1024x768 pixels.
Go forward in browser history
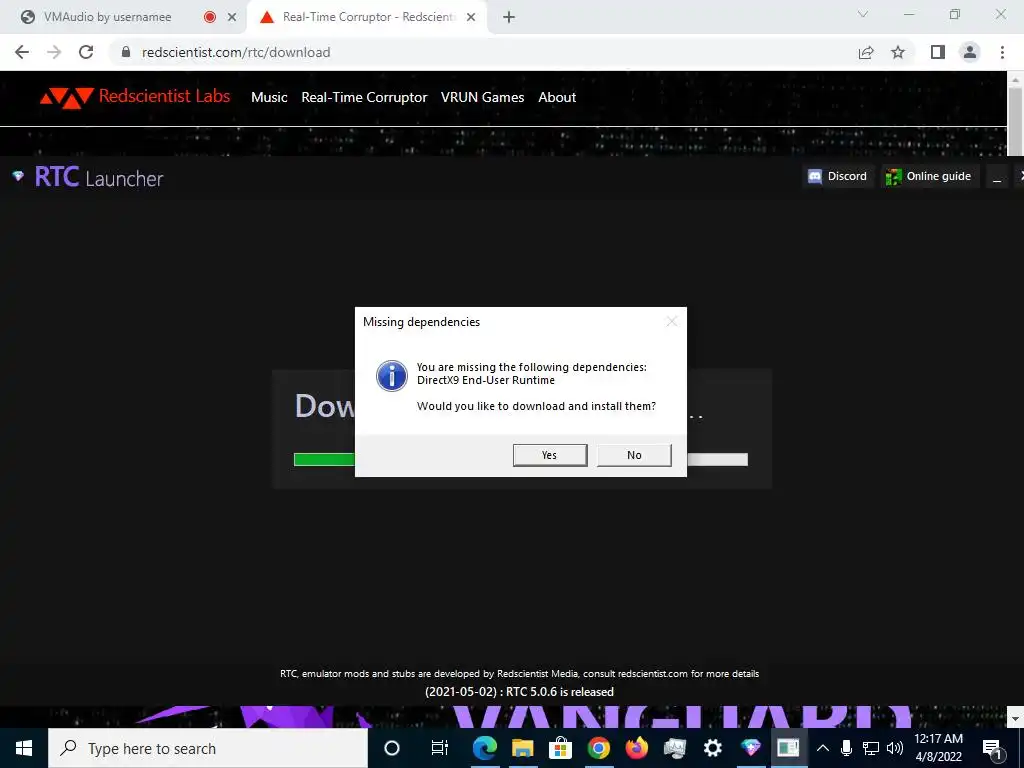tap(54, 52)
